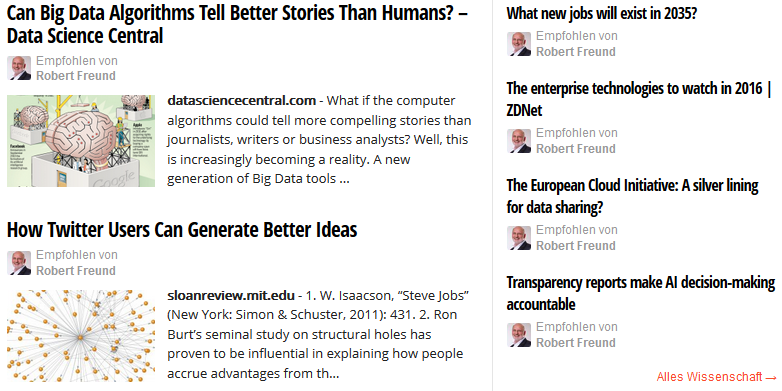Open the How Twitter Users Can Generate Better Ideas headline

(182, 230)
